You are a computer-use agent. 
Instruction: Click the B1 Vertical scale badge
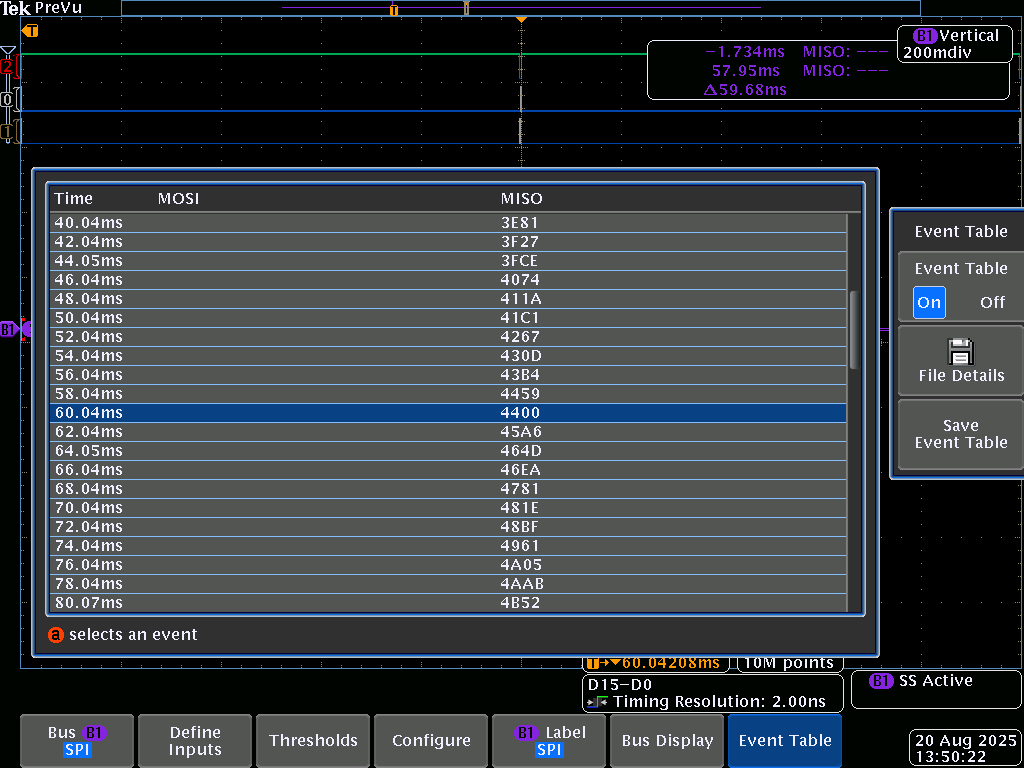[x=951, y=44]
